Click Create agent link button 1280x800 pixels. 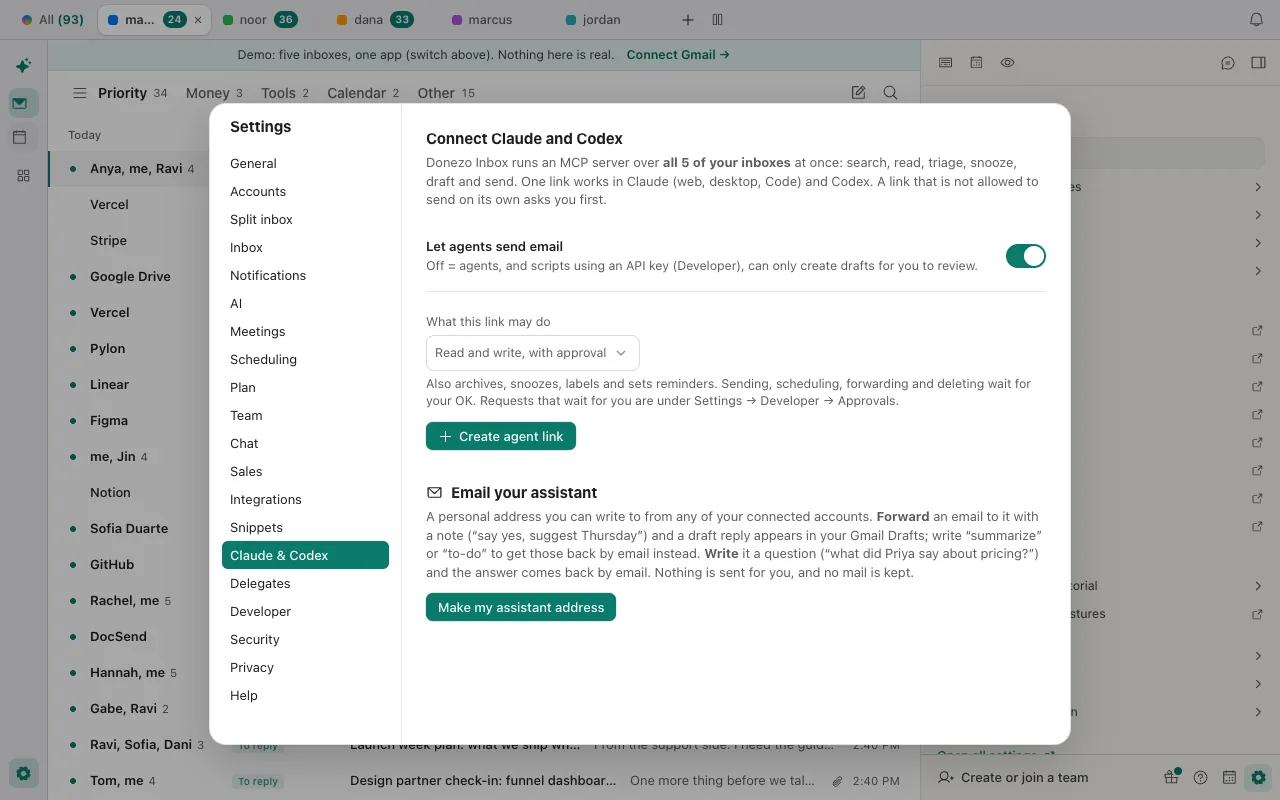click(501, 436)
